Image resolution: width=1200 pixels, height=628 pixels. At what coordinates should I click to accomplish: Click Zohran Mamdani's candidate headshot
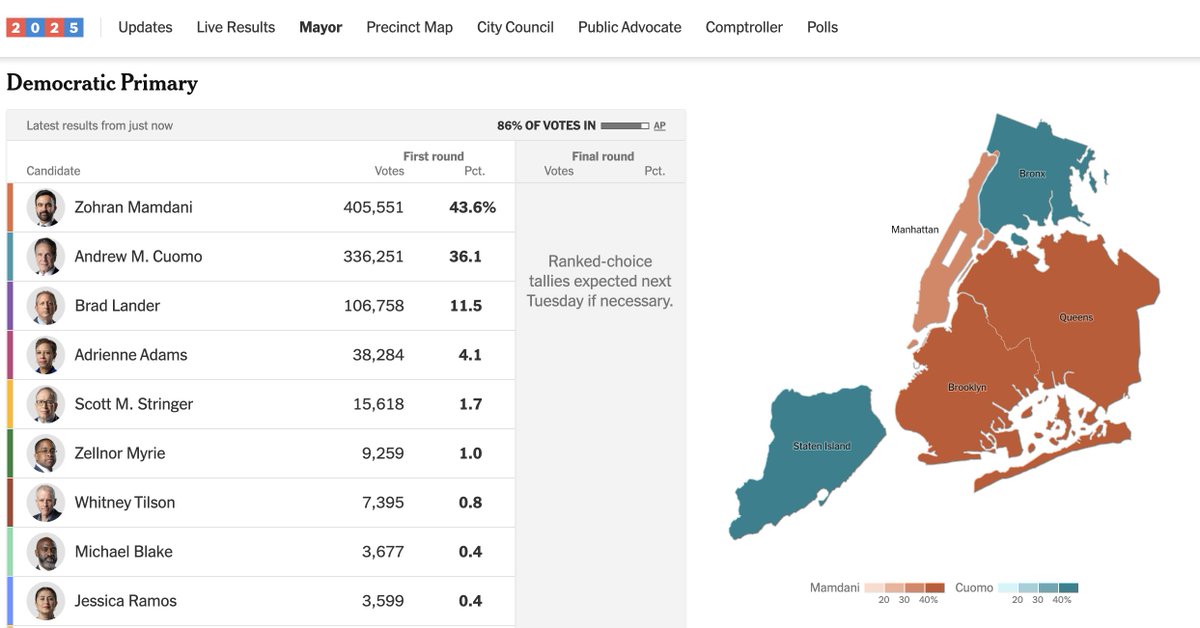point(45,207)
